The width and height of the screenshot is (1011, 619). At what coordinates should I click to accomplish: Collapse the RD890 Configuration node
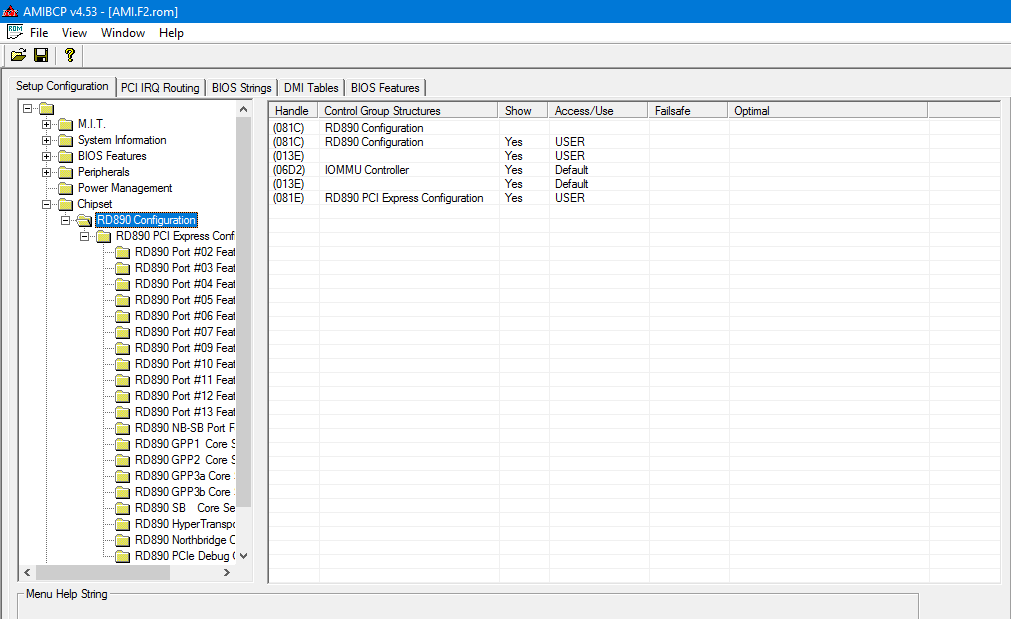(65, 221)
